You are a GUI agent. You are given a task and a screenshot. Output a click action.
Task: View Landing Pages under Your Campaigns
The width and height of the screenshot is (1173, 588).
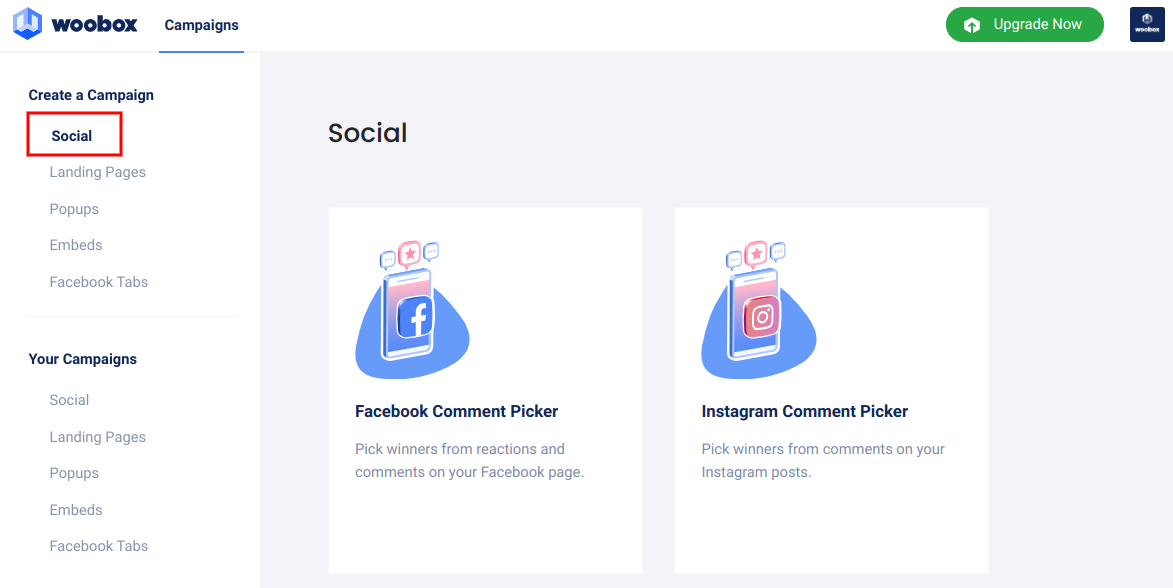tap(97, 437)
